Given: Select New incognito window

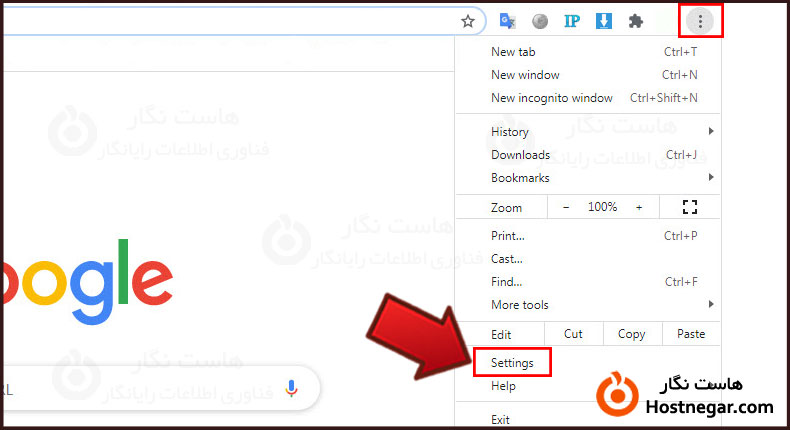Looking at the screenshot, I should tap(552, 98).
